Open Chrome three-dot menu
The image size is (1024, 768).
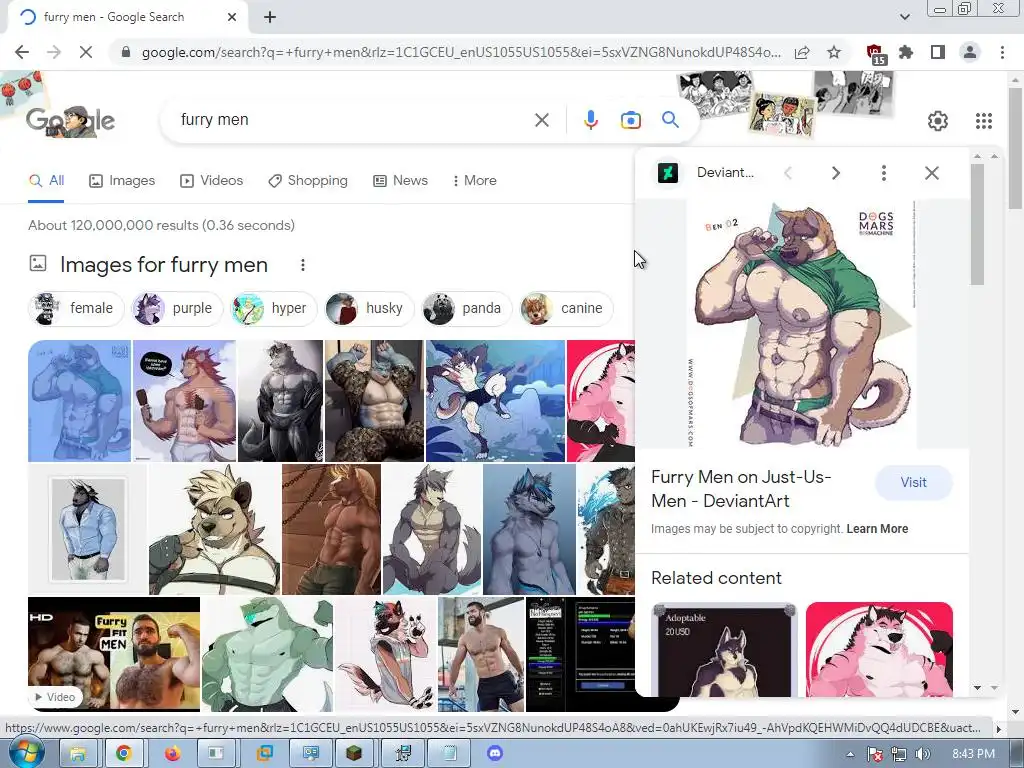[x=1002, y=52]
